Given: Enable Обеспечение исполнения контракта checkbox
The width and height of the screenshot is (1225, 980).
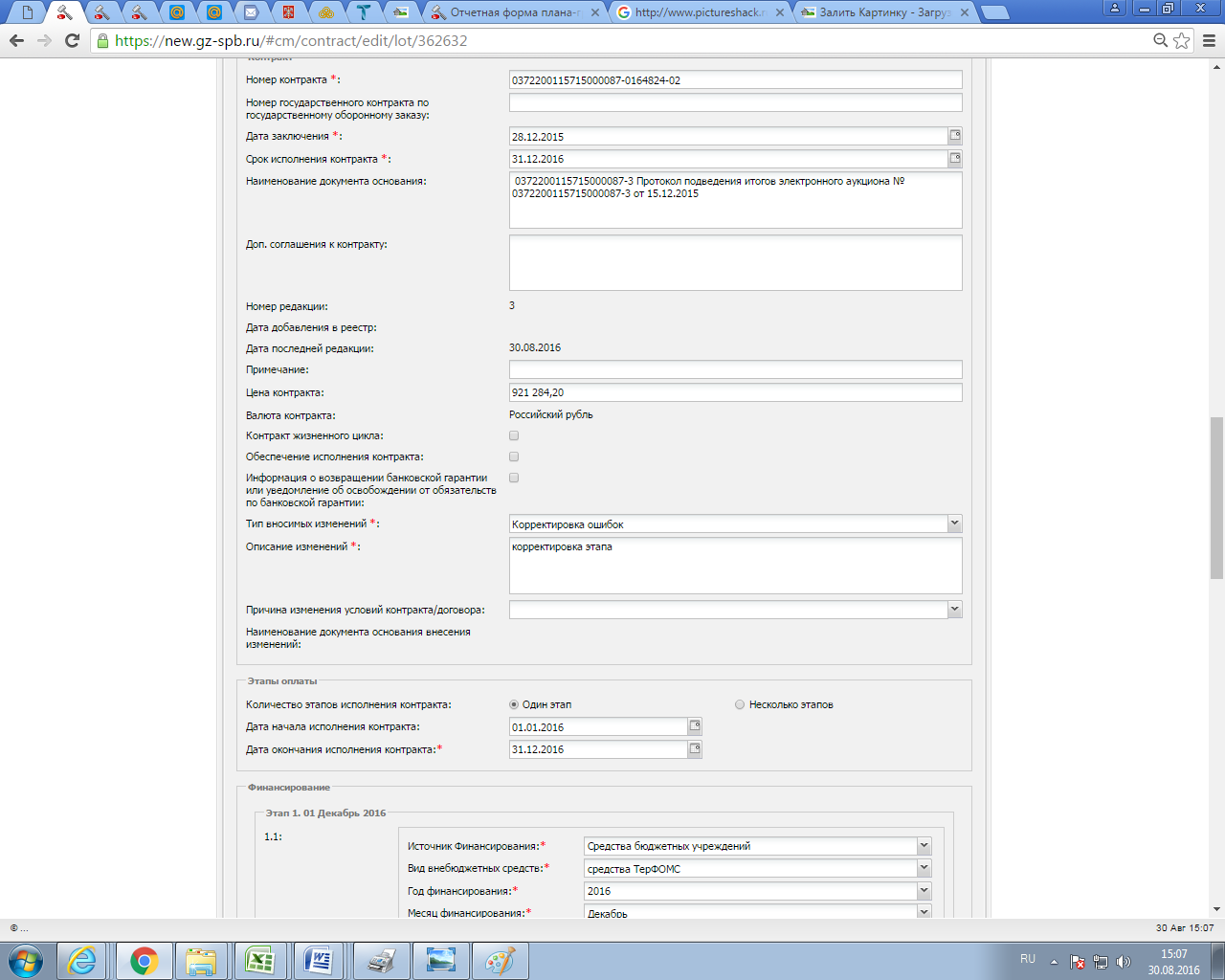Looking at the screenshot, I should [x=514, y=457].
